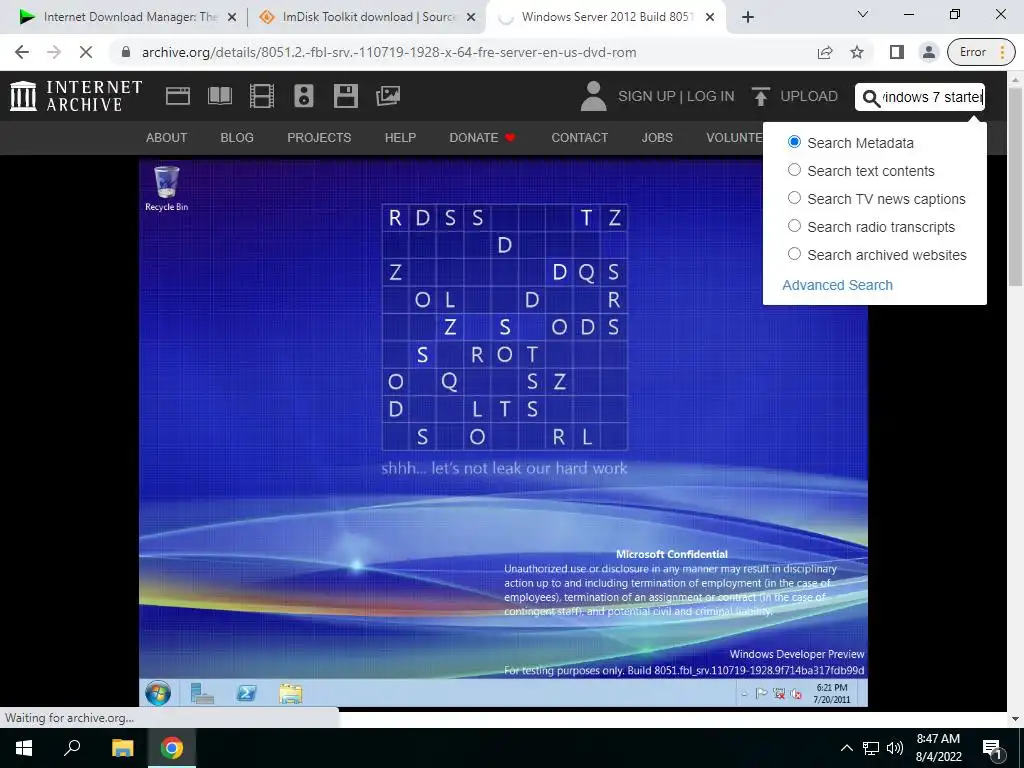Close the ImDisk Toolkit tab
Image resolution: width=1024 pixels, height=768 pixels.
[471, 17]
